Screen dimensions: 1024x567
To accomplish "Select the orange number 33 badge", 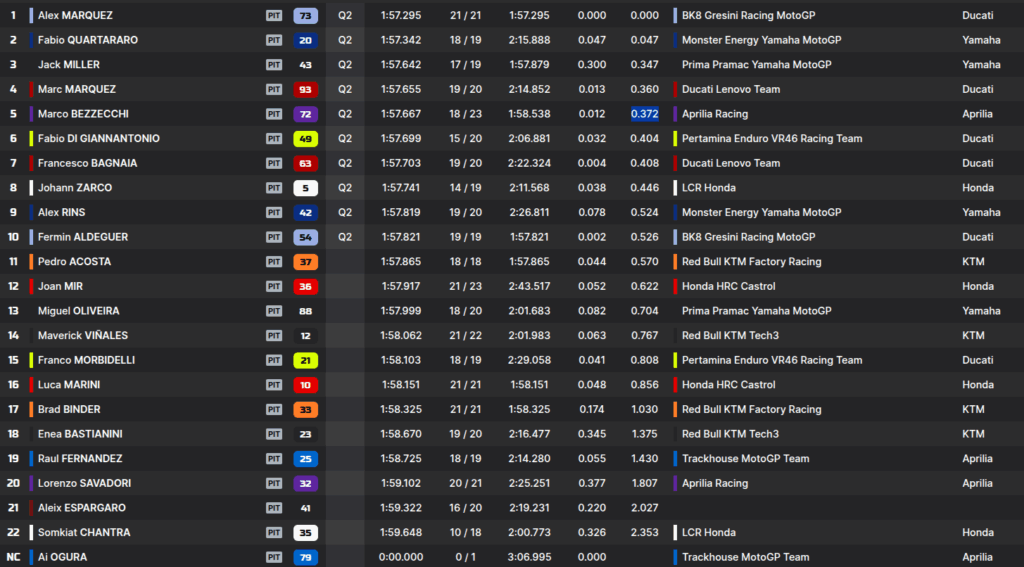I will point(306,410).
